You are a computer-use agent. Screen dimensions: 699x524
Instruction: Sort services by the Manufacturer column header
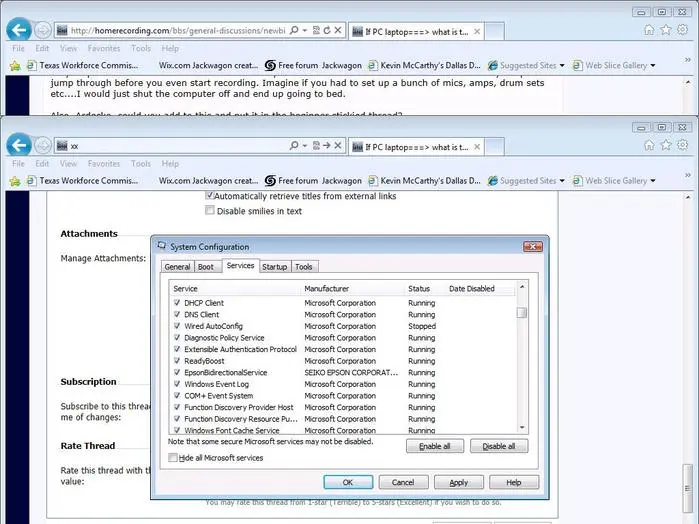[352, 289]
